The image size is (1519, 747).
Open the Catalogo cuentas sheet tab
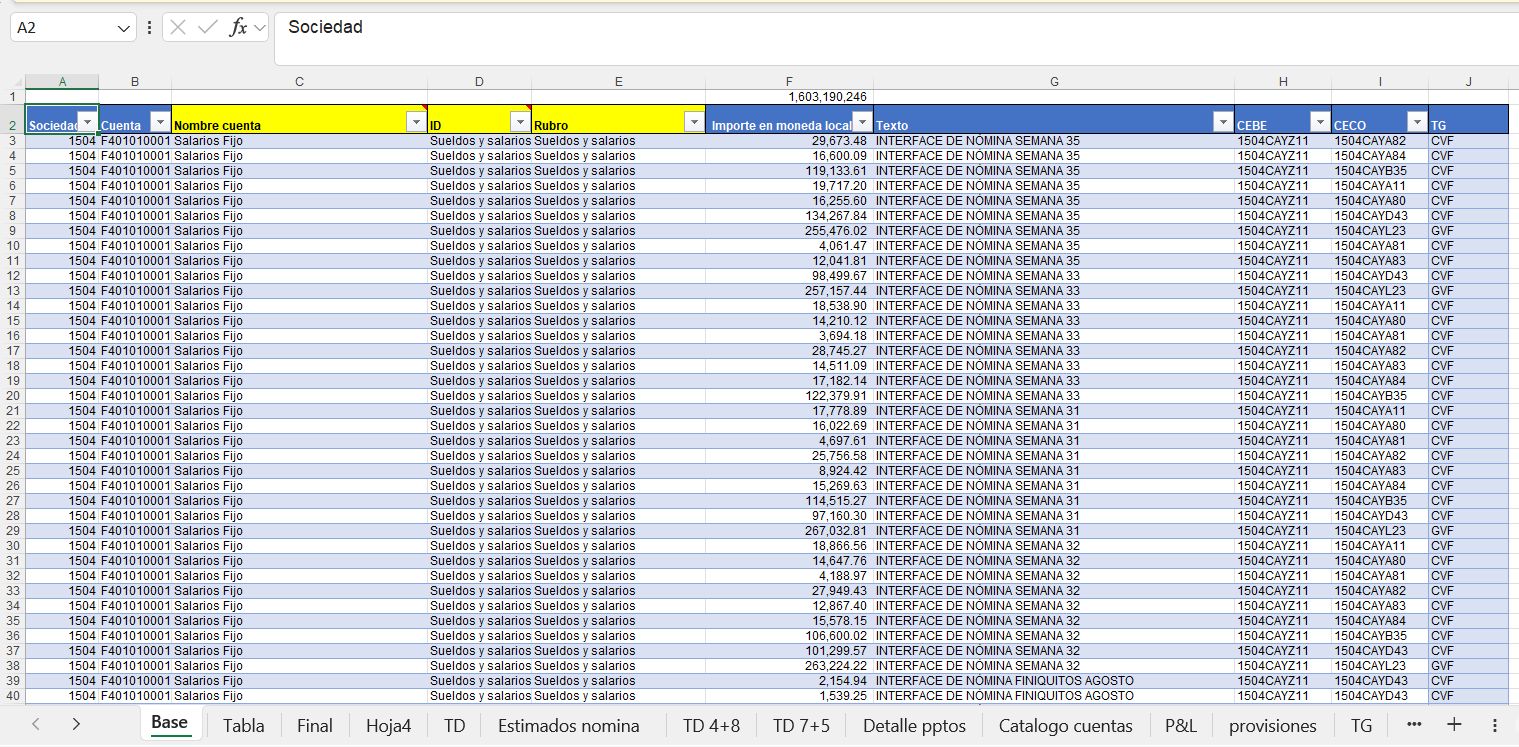coord(1065,726)
